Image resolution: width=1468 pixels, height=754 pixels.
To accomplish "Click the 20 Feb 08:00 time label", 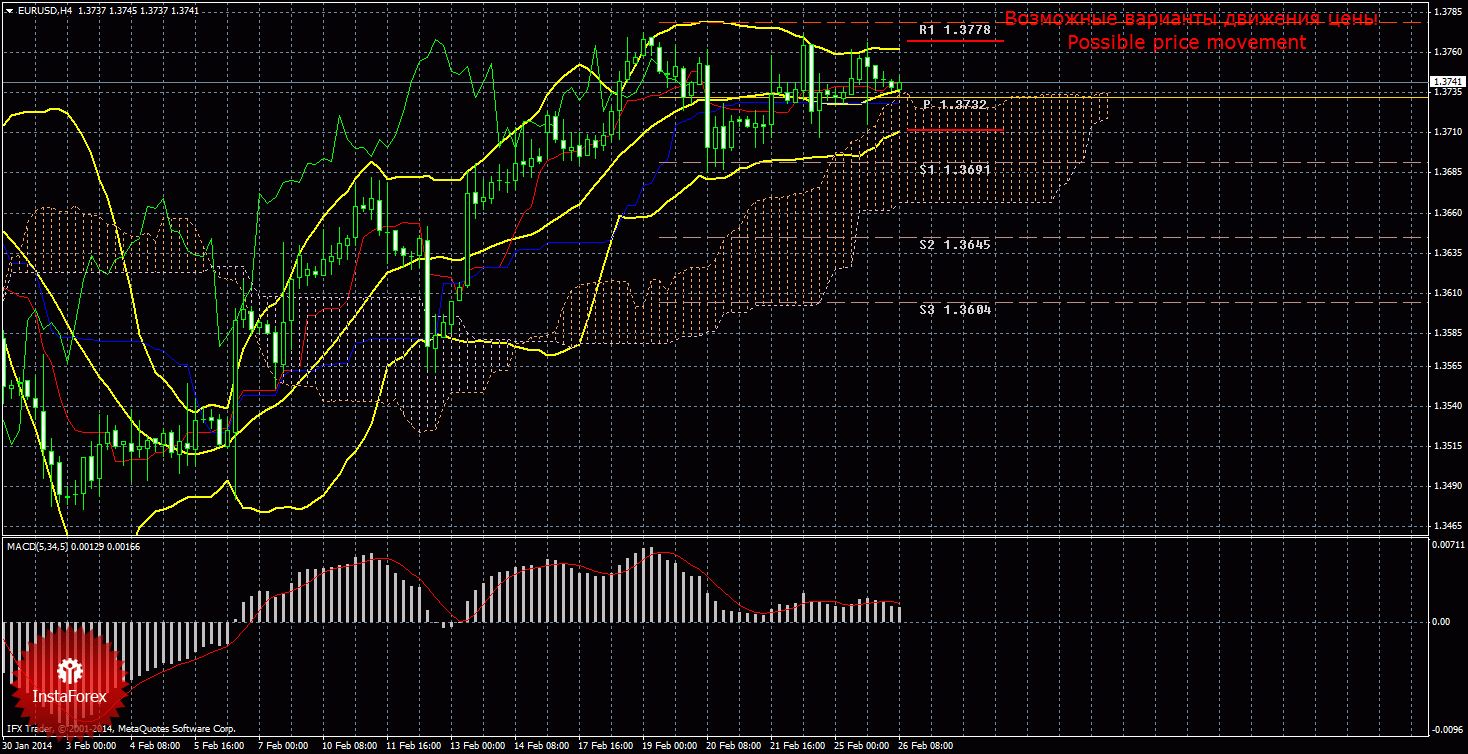I will pos(733,746).
